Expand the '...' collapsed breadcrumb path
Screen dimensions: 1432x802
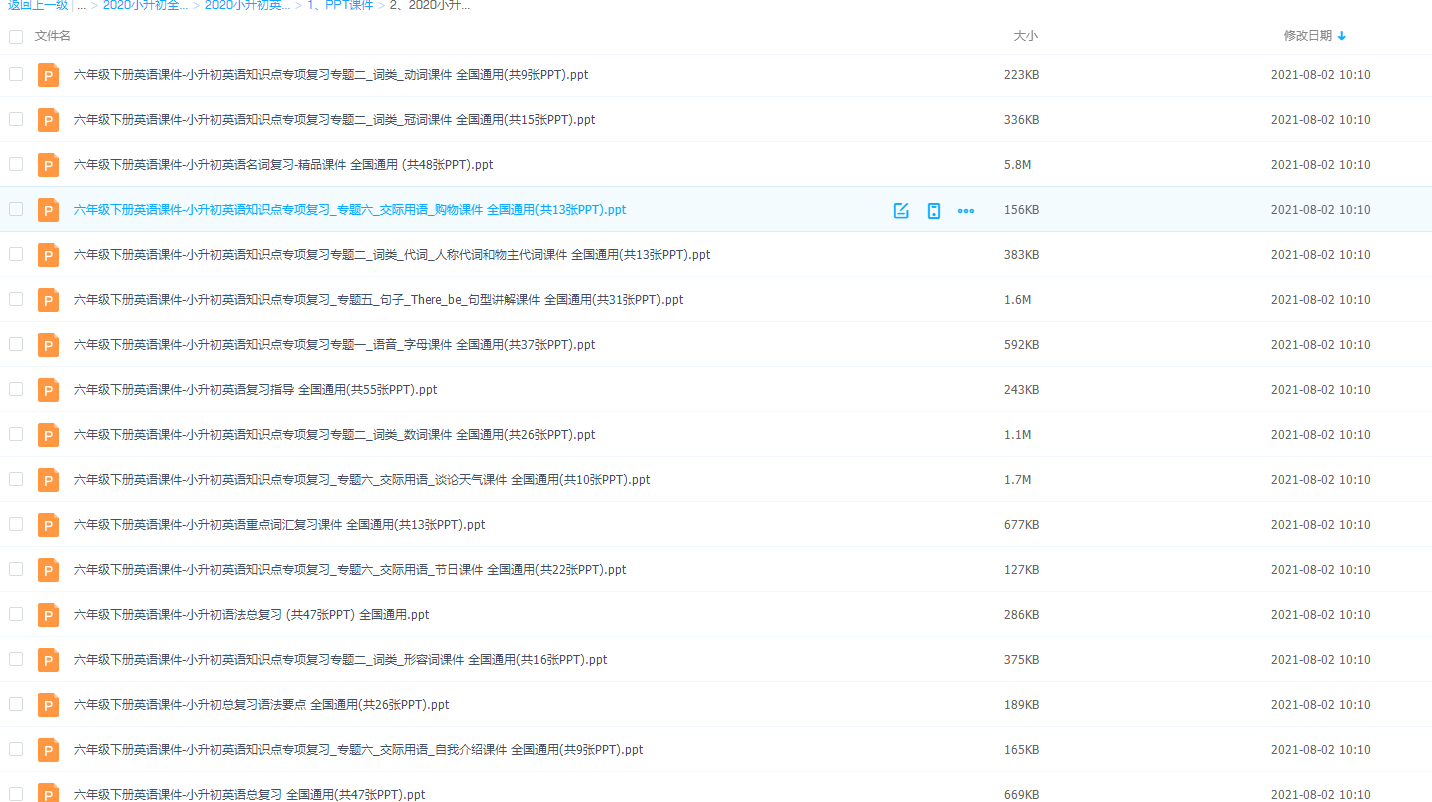click(81, 5)
